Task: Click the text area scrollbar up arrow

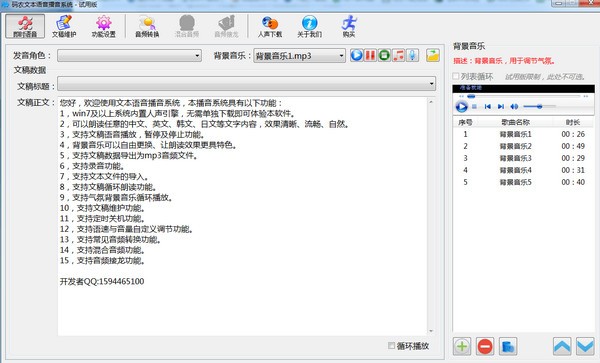Action: click(431, 102)
